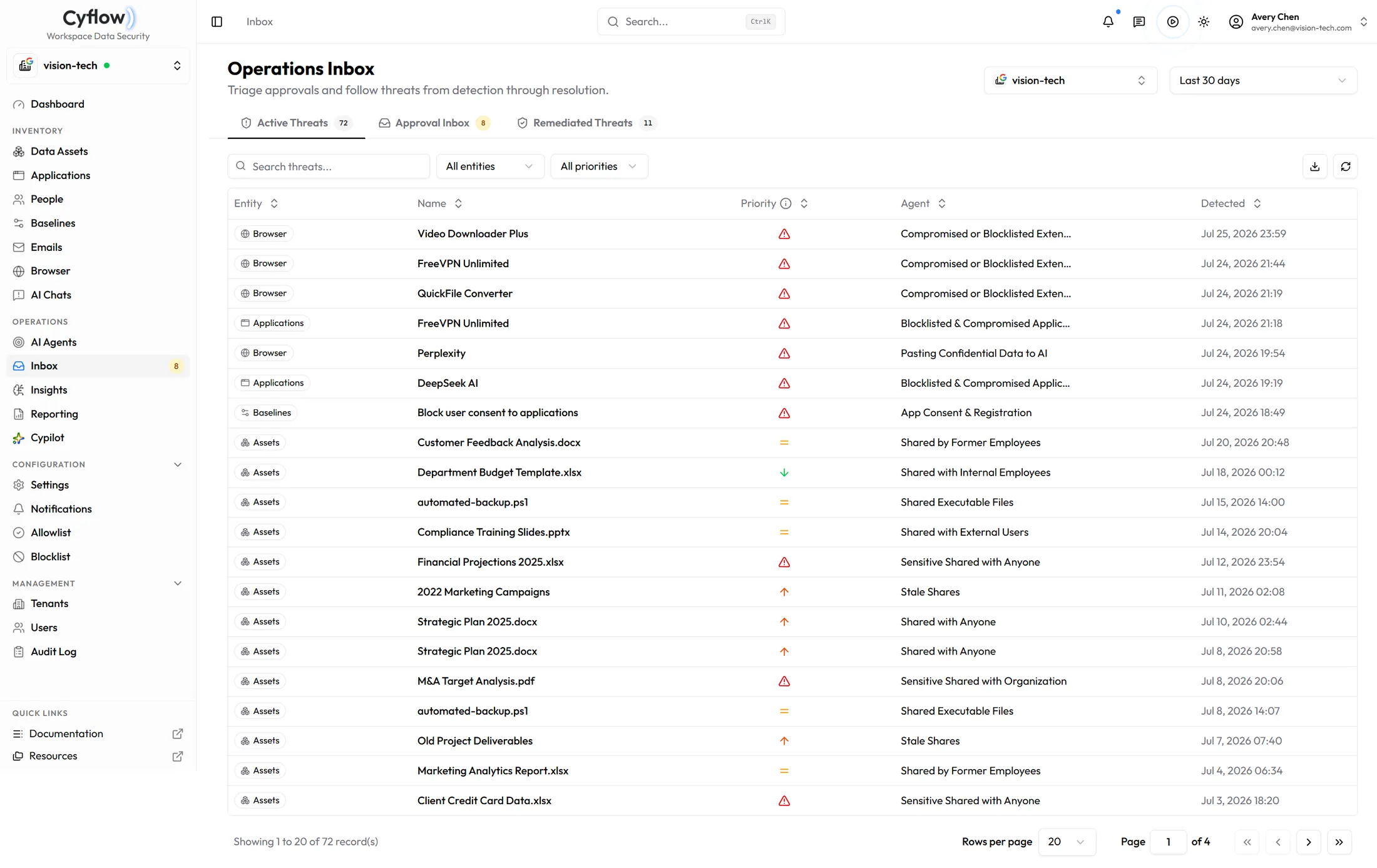Sort by Agent column

[923, 203]
